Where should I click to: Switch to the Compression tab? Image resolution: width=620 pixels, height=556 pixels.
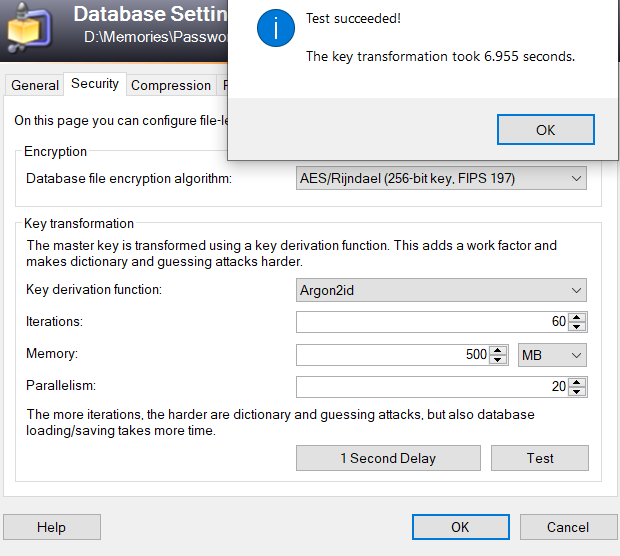171,86
